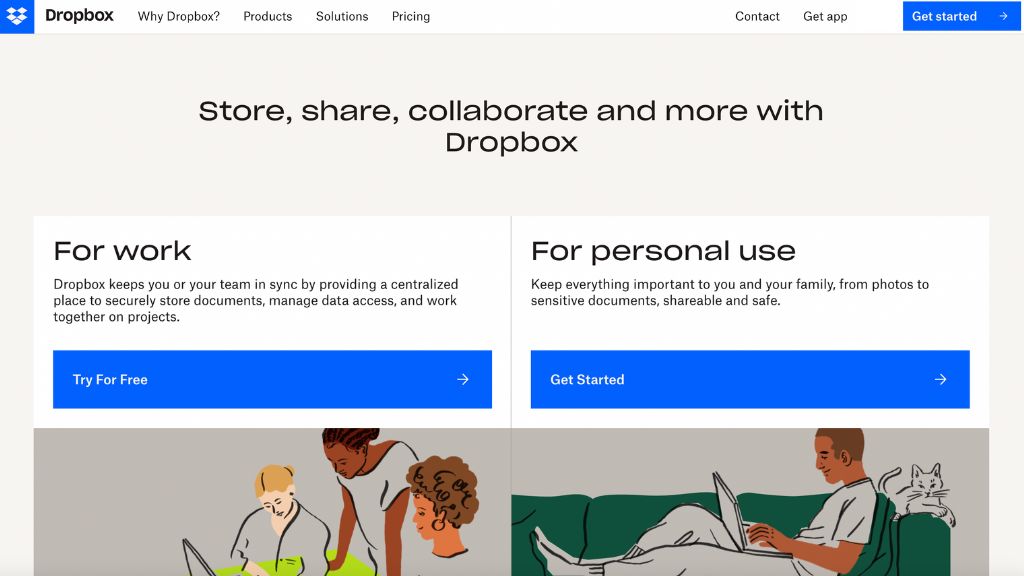Open the Why Dropbox? menu
Viewport: 1024px width, 576px height.
178,16
